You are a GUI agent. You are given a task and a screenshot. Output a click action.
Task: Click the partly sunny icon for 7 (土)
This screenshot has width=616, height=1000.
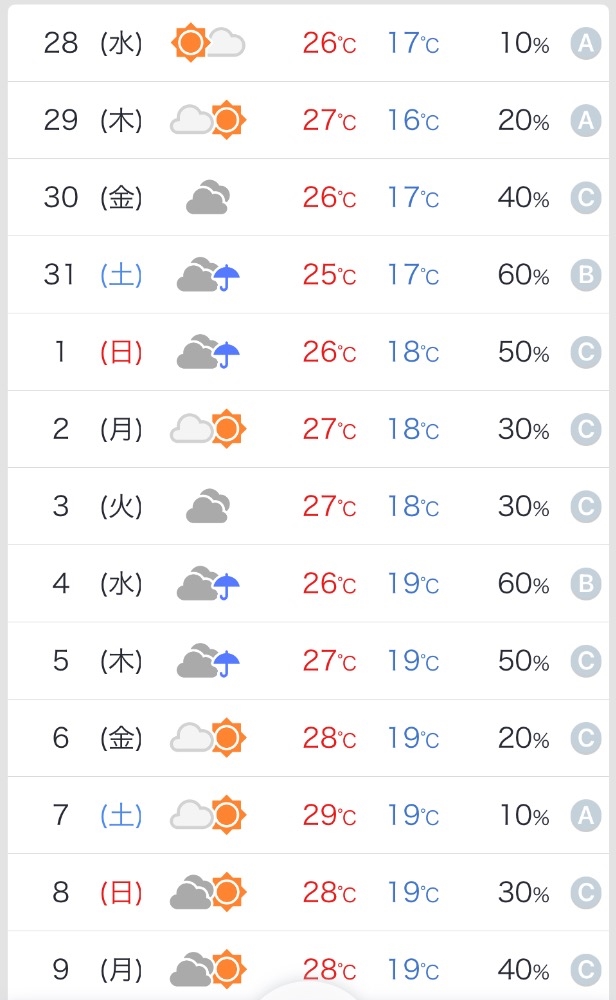pos(208,814)
